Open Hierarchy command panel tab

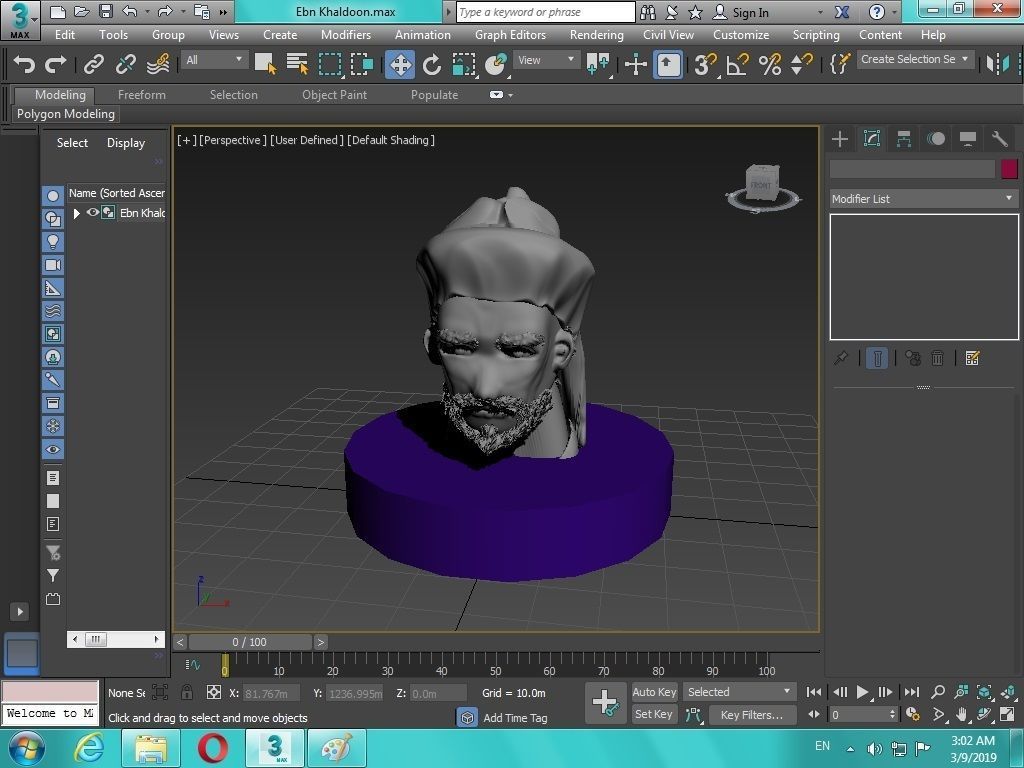[x=904, y=139]
